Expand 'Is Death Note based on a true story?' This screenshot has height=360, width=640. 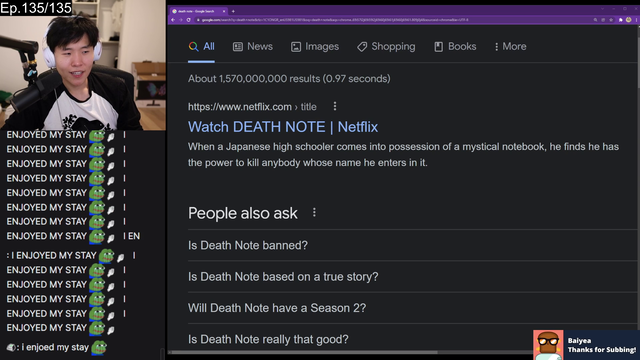tap(412, 277)
